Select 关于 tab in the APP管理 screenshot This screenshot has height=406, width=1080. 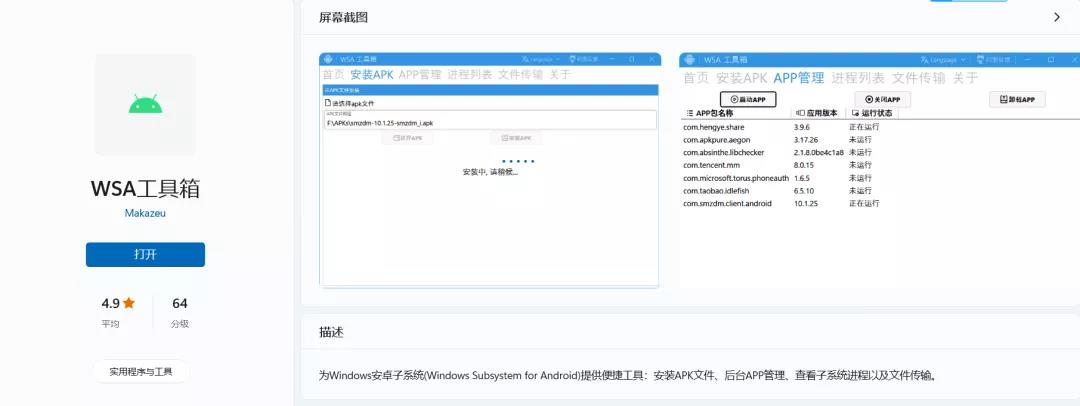coord(966,78)
